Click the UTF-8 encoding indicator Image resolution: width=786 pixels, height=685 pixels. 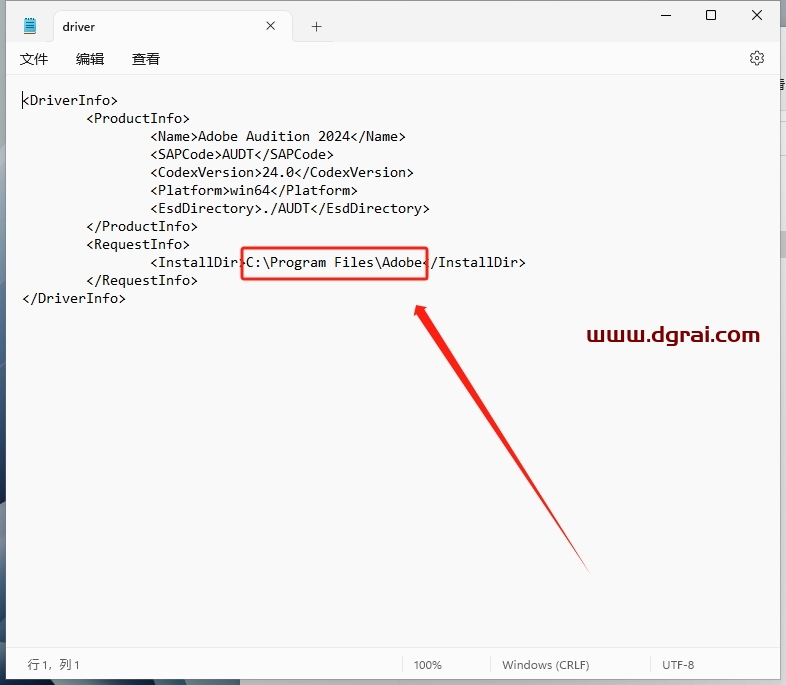point(678,665)
